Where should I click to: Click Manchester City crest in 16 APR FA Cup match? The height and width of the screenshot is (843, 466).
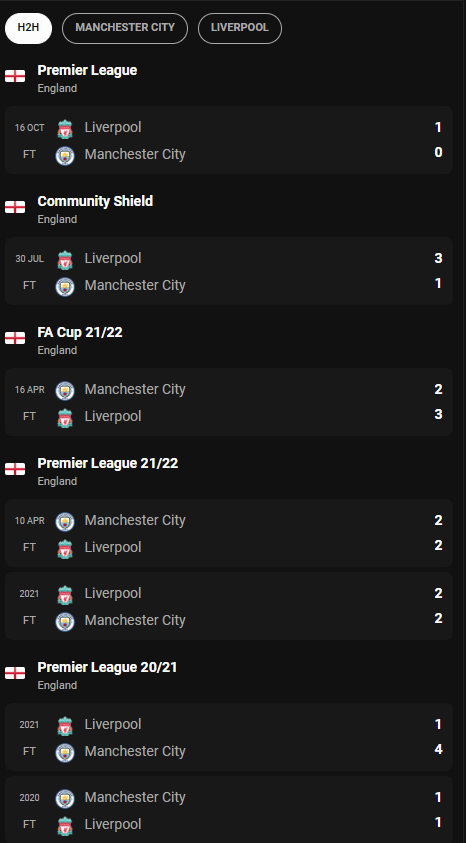[x=65, y=391]
